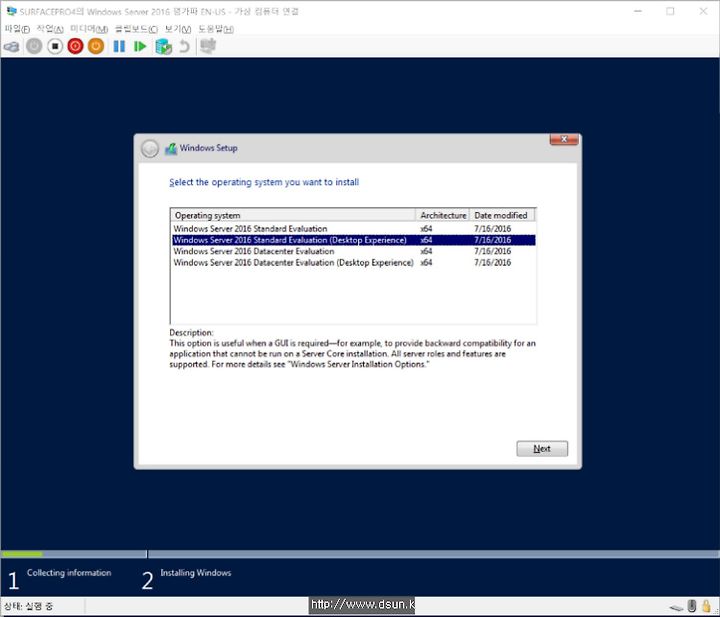Open the 도움말(H) menu
Image resolution: width=720 pixels, height=617 pixels.
216,29
